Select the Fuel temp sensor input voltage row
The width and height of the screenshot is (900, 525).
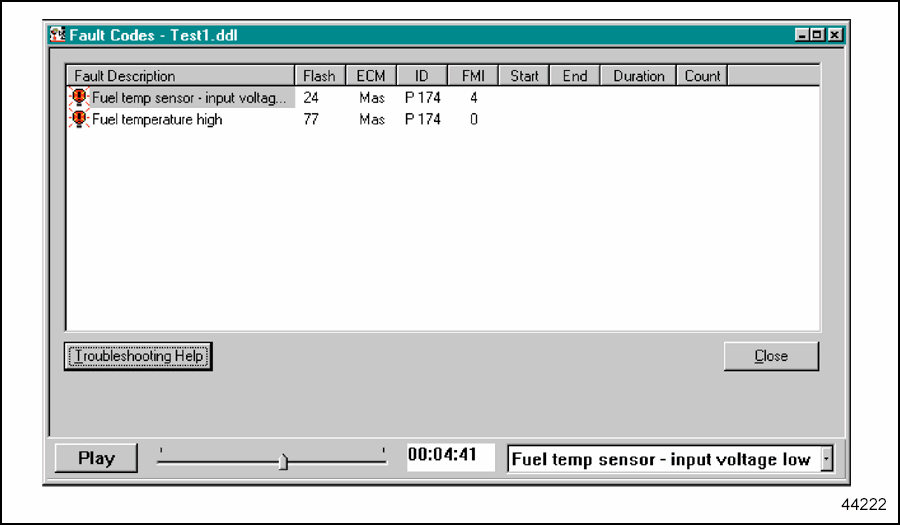(x=188, y=98)
